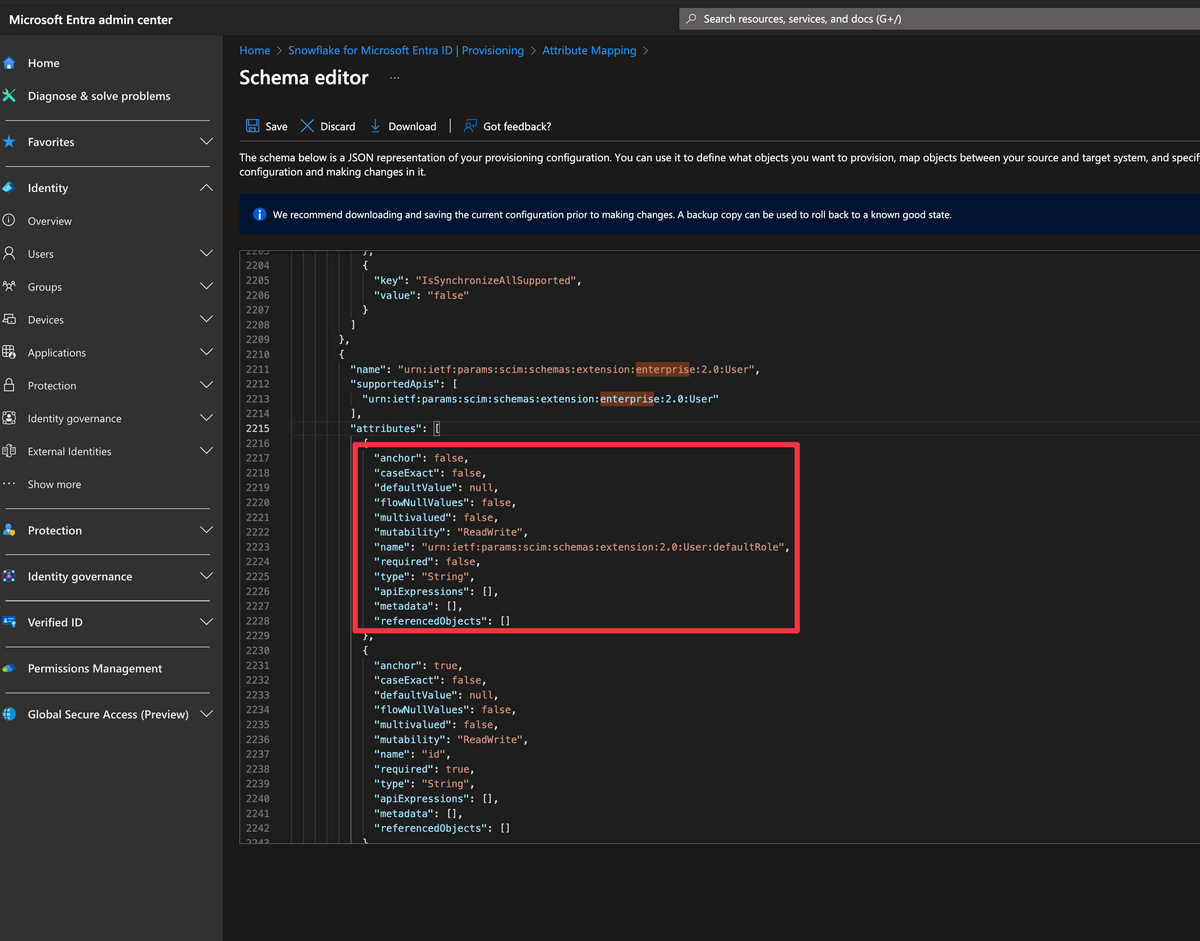Screen dimensions: 1200x941
Task: Click the Discard X icon
Action: pos(308,126)
